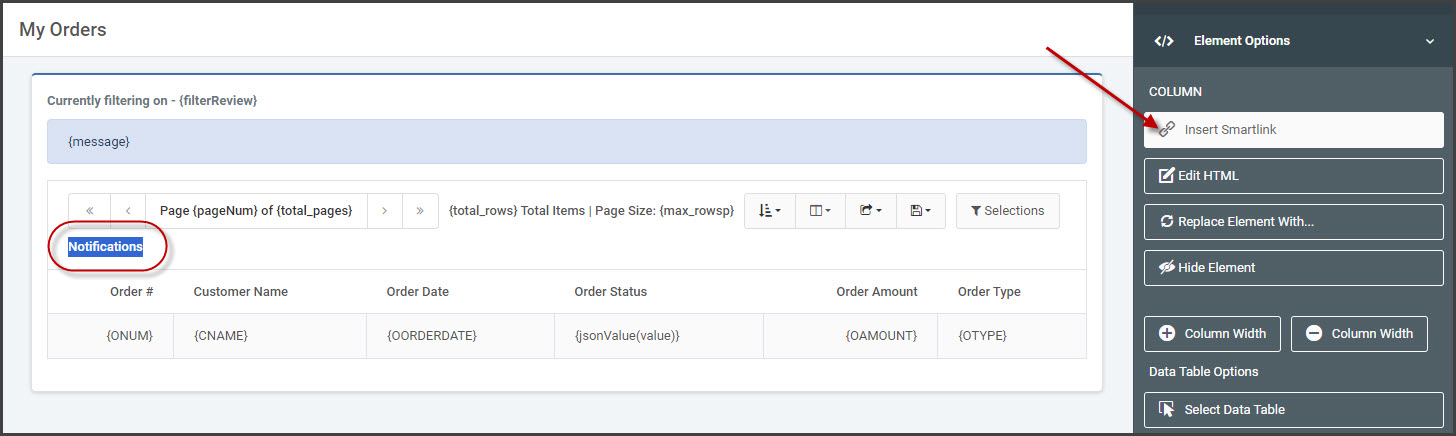Collapse the Element Options panel chevron

[x=1430, y=42]
